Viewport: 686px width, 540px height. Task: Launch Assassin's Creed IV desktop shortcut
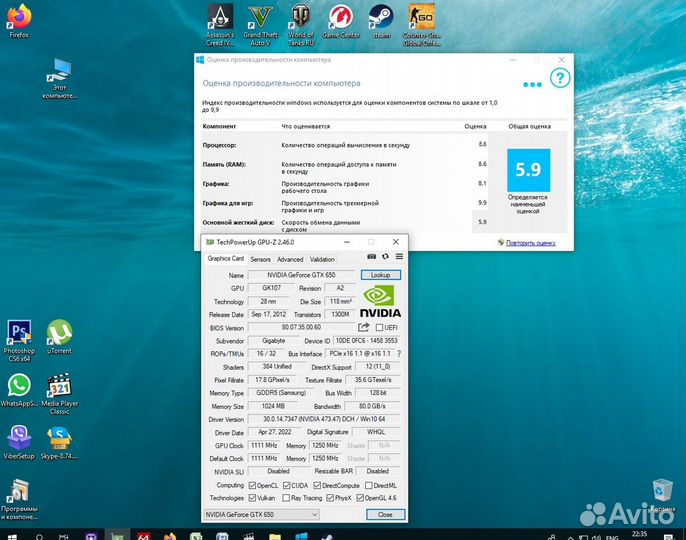[x=220, y=25]
